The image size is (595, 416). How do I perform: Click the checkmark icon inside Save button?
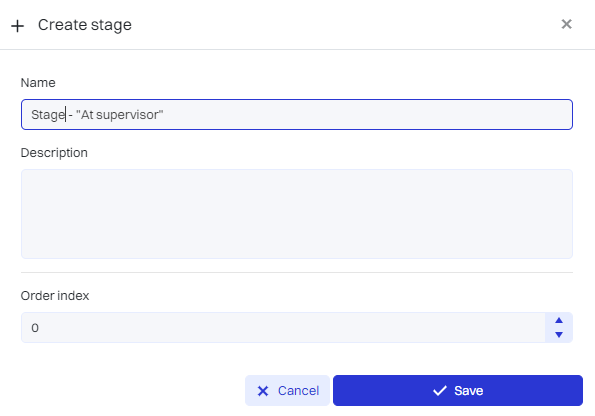(439, 391)
